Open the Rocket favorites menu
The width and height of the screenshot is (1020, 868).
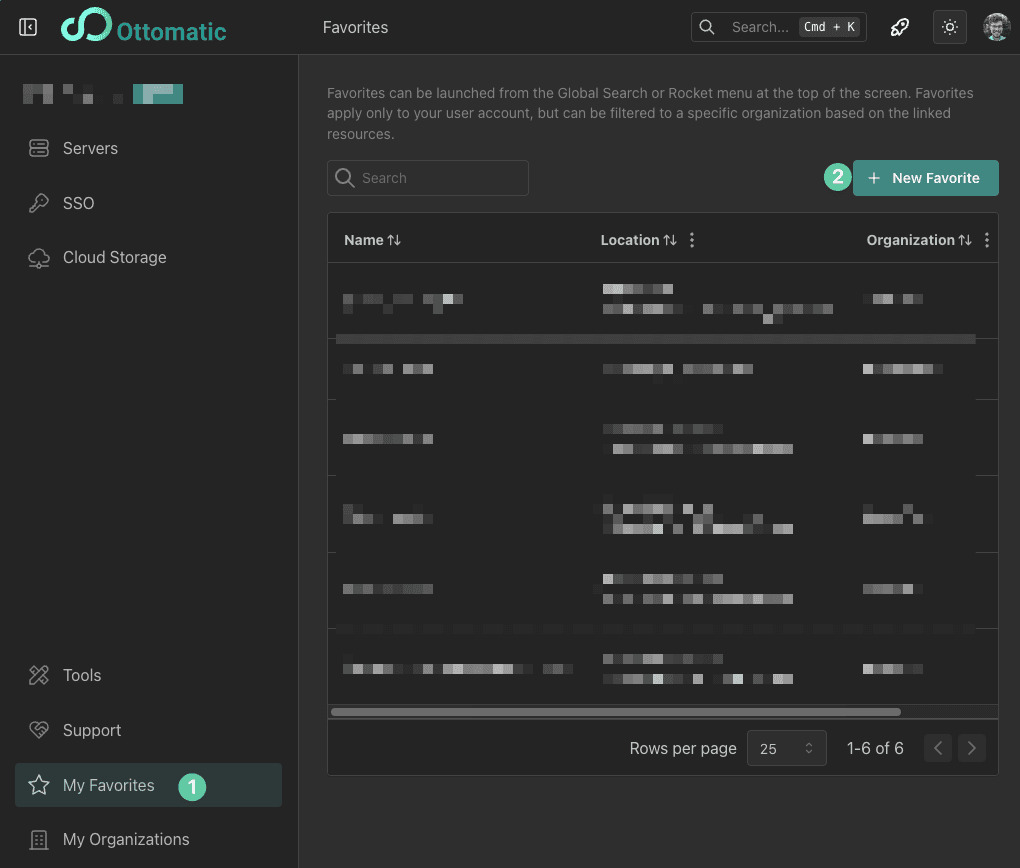tap(900, 27)
